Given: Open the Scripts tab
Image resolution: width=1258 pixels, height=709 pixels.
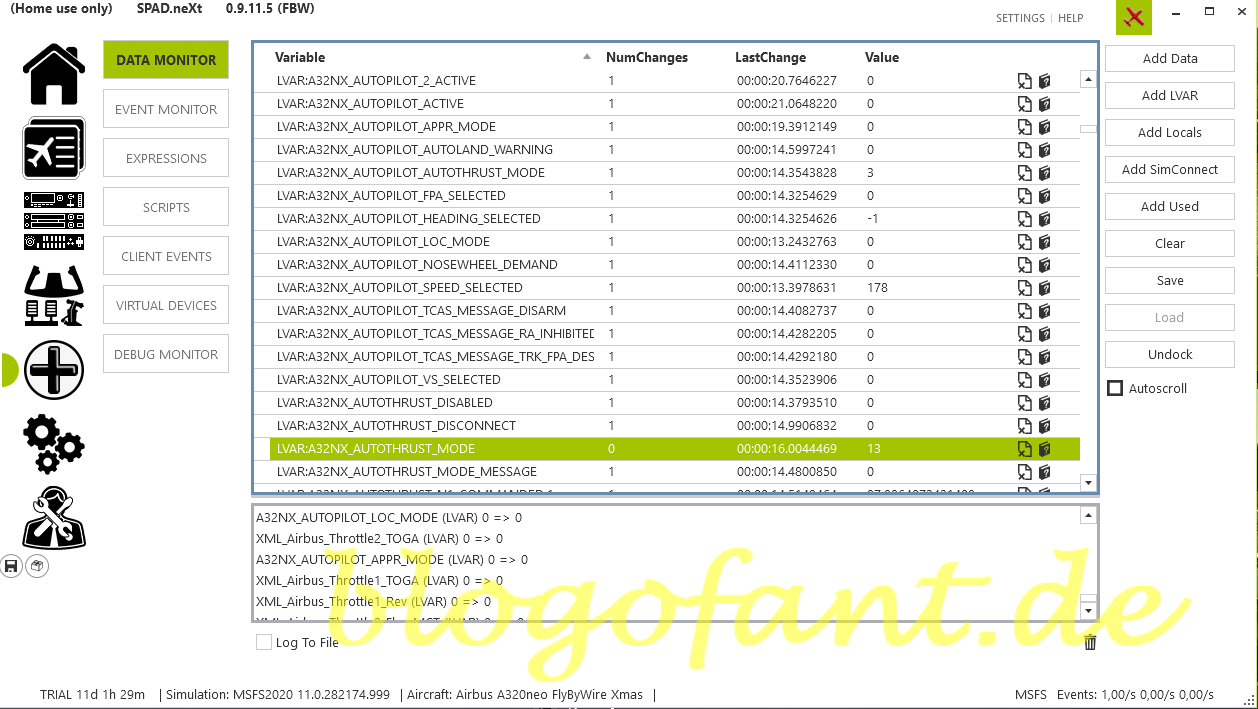Looking at the screenshot, I should (166, 207).
